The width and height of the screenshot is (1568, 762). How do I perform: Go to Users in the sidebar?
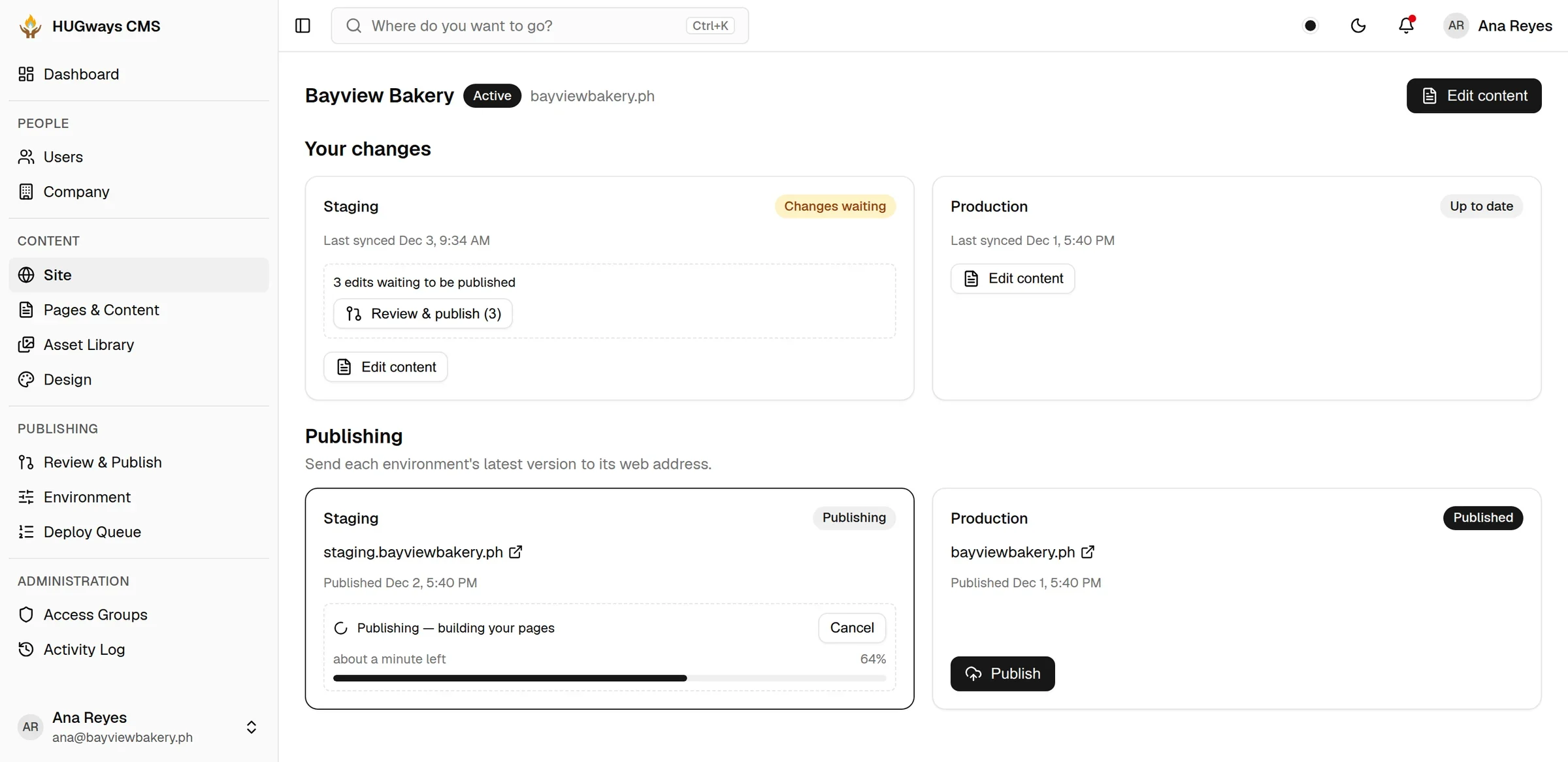pos(139,157)
